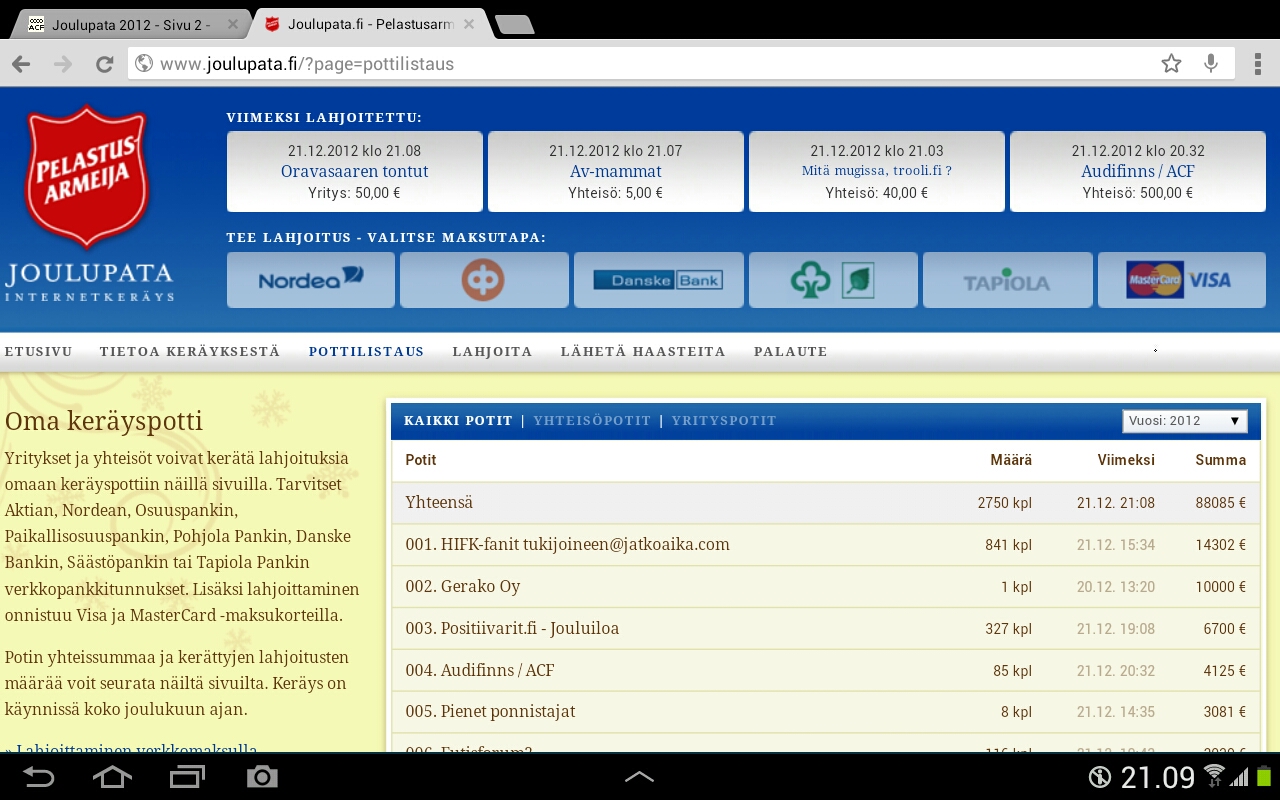Open Oravasaaren tontut donation link

coord(354,171)
